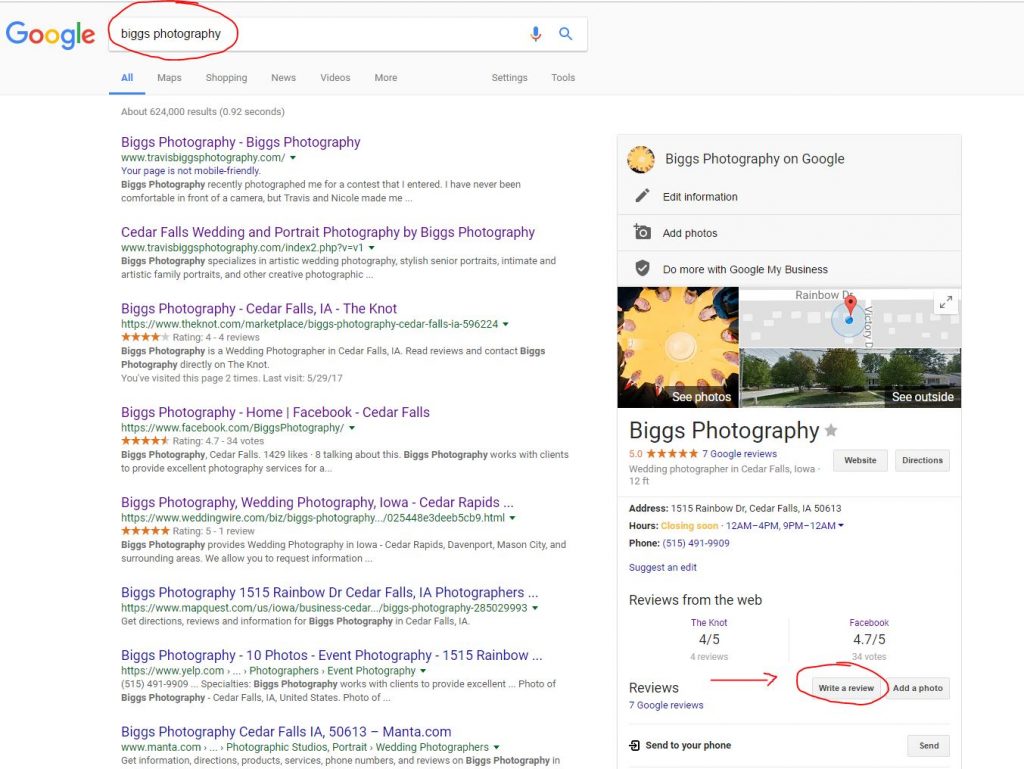Start voice search with microphone icon
This screenshot has width=1024, height=769.
tap(536, 34)
